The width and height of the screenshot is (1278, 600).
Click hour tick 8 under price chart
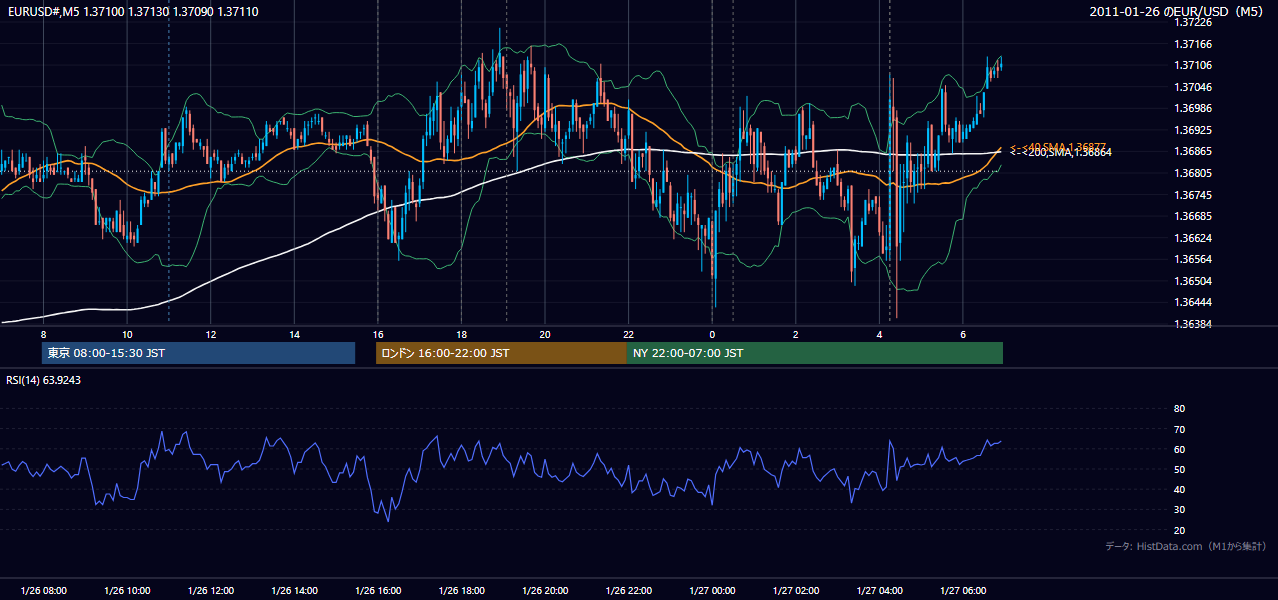pos(43,334)
